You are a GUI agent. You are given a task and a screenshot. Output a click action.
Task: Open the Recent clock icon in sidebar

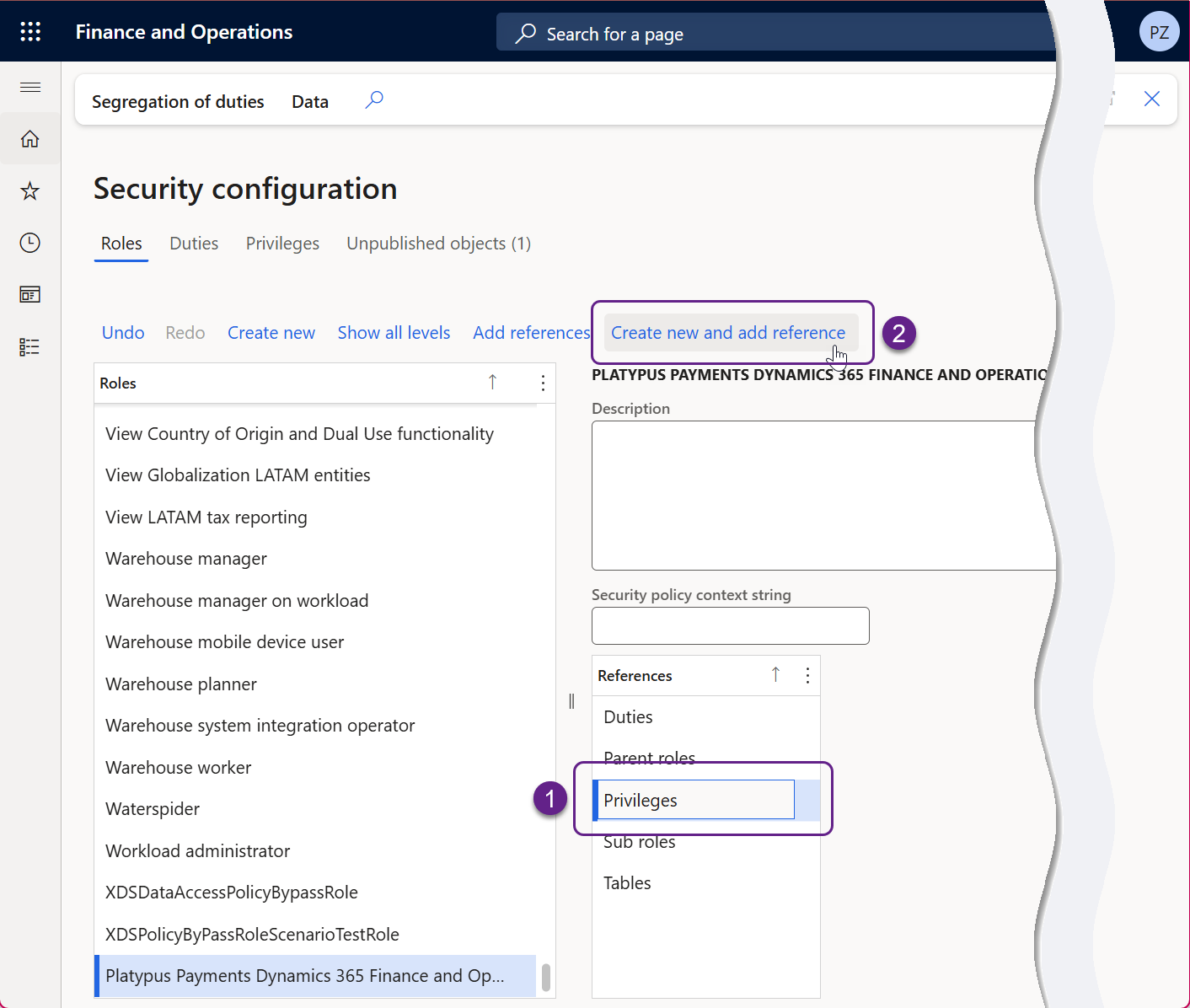[x=30, y=244]
